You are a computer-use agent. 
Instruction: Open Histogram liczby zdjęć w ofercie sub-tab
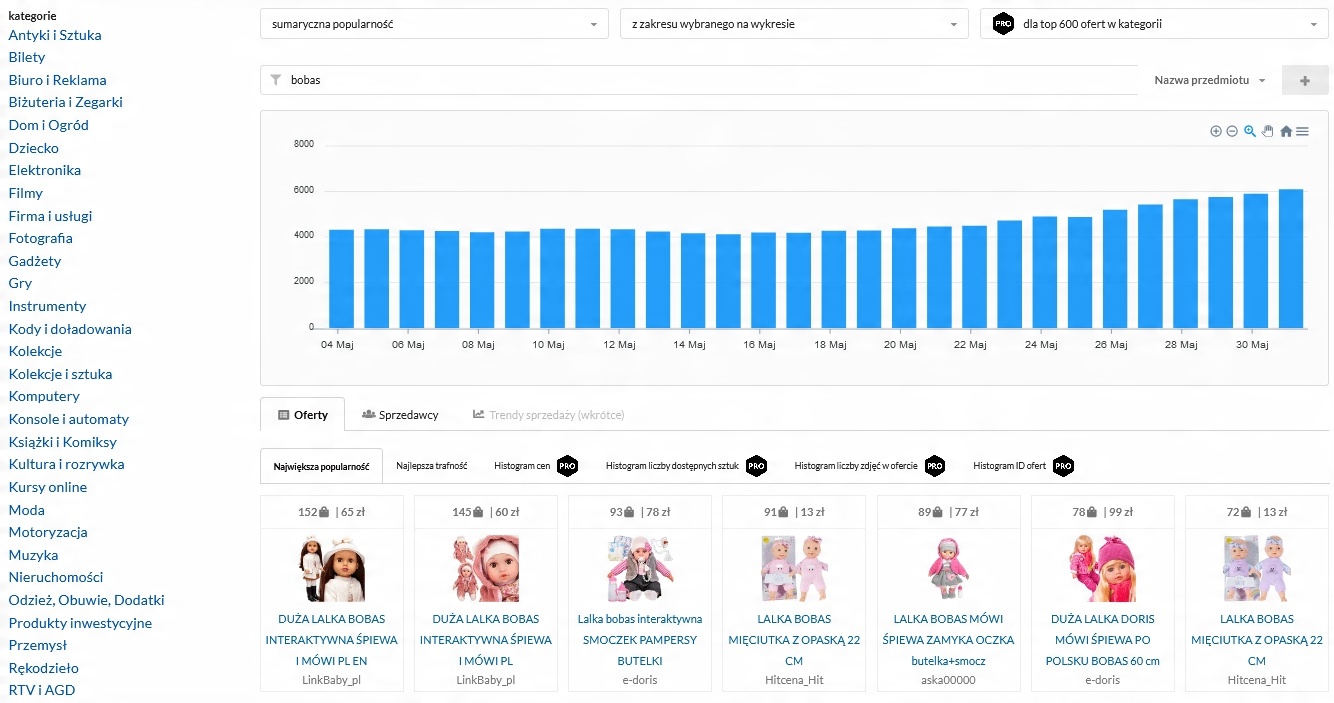point(856,466)
